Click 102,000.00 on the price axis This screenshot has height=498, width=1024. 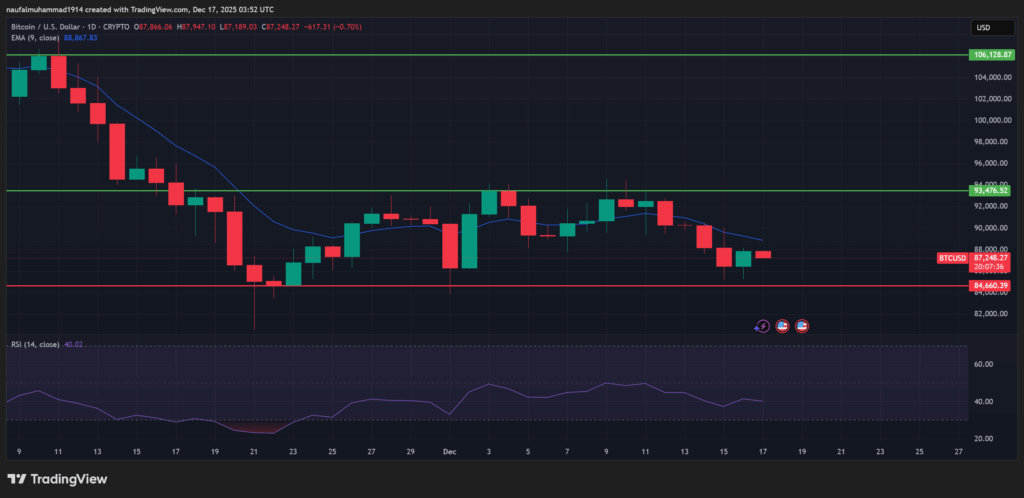click(993, 99)
